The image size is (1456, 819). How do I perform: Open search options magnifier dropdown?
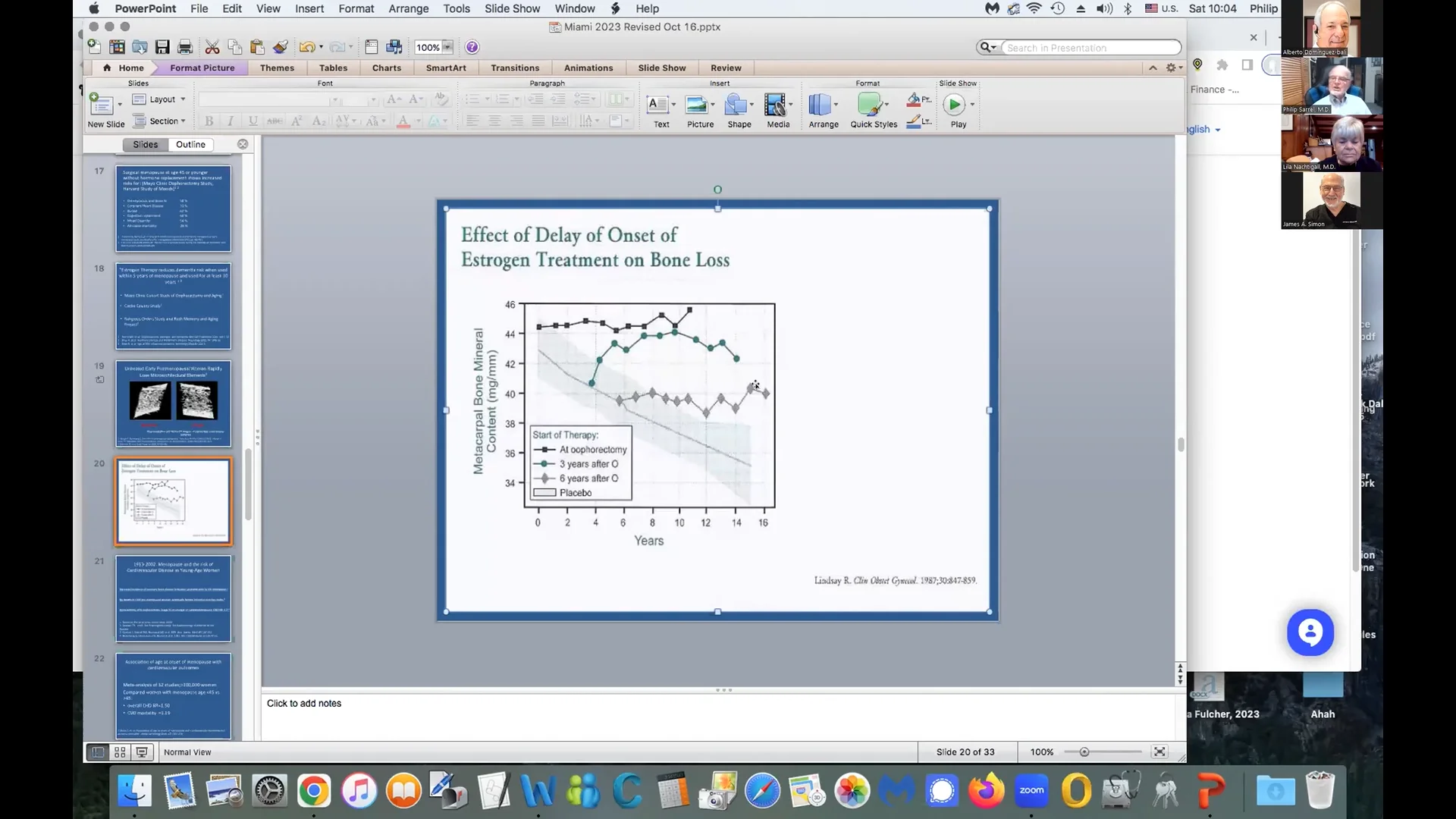987,48
